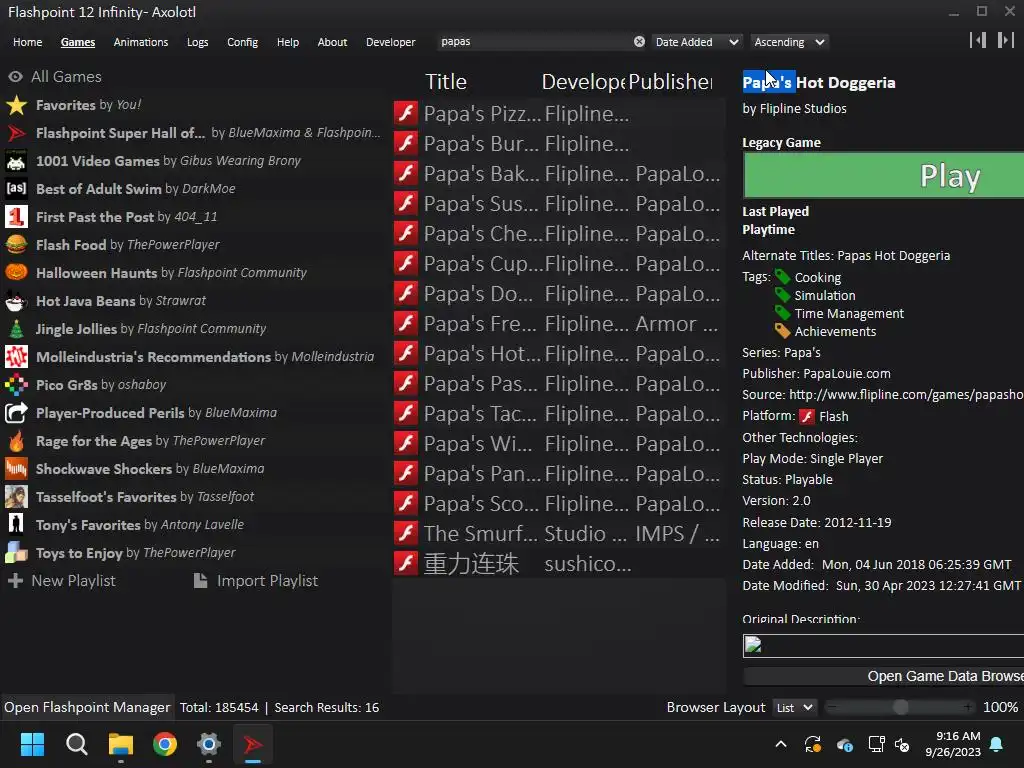Collapse the right sidebar panel

1006,40
